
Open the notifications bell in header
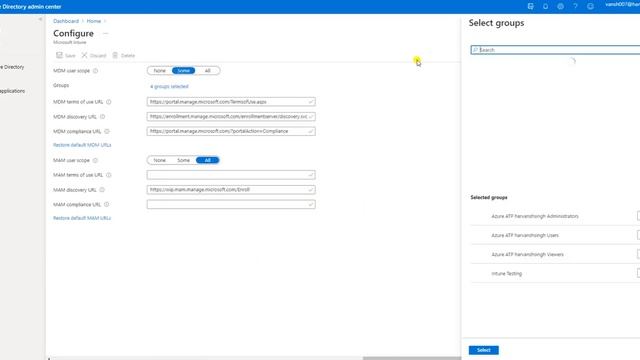(545, 6)
